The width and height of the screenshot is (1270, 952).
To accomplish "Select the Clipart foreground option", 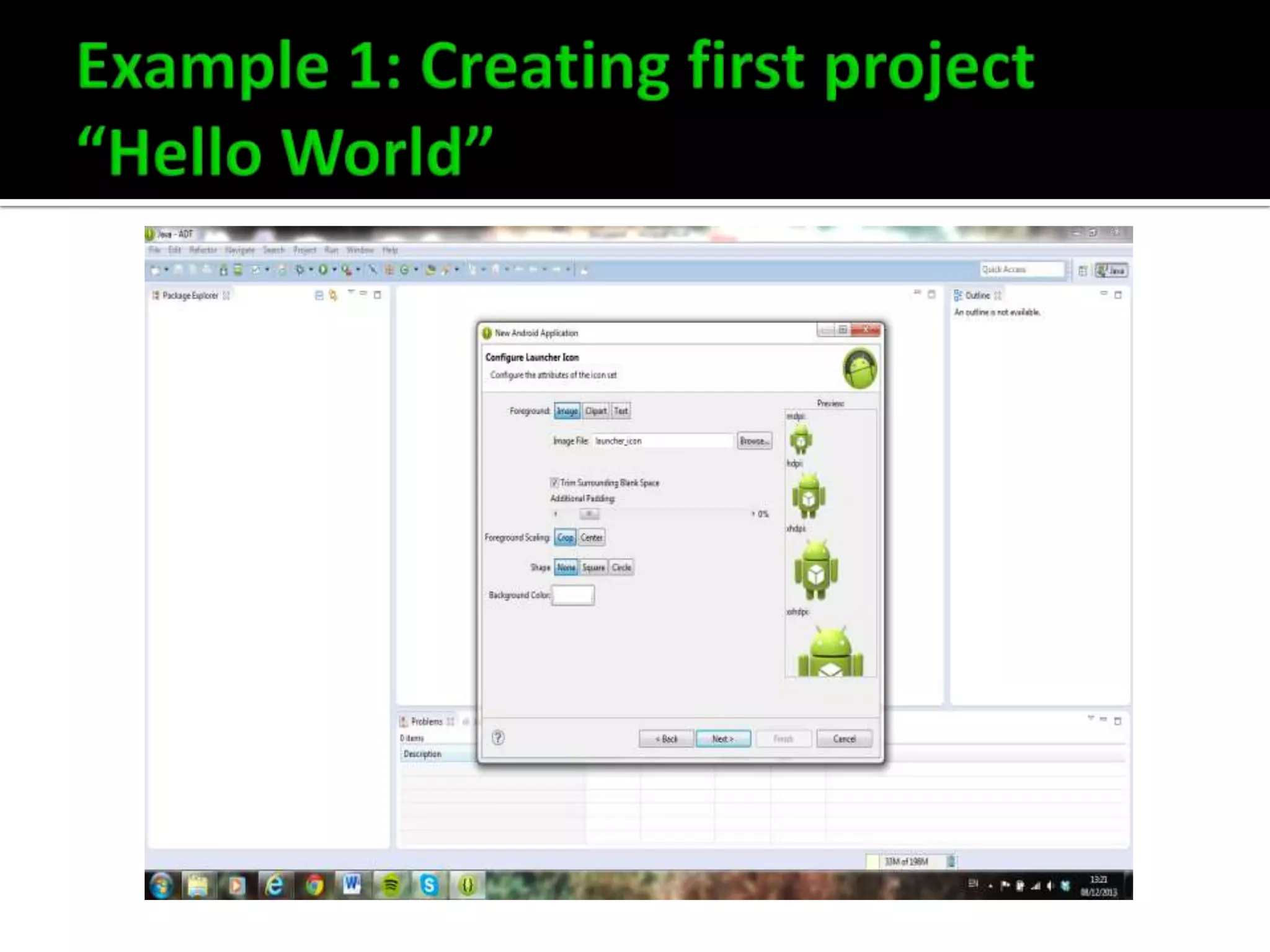I will click(x=595, y=411).
